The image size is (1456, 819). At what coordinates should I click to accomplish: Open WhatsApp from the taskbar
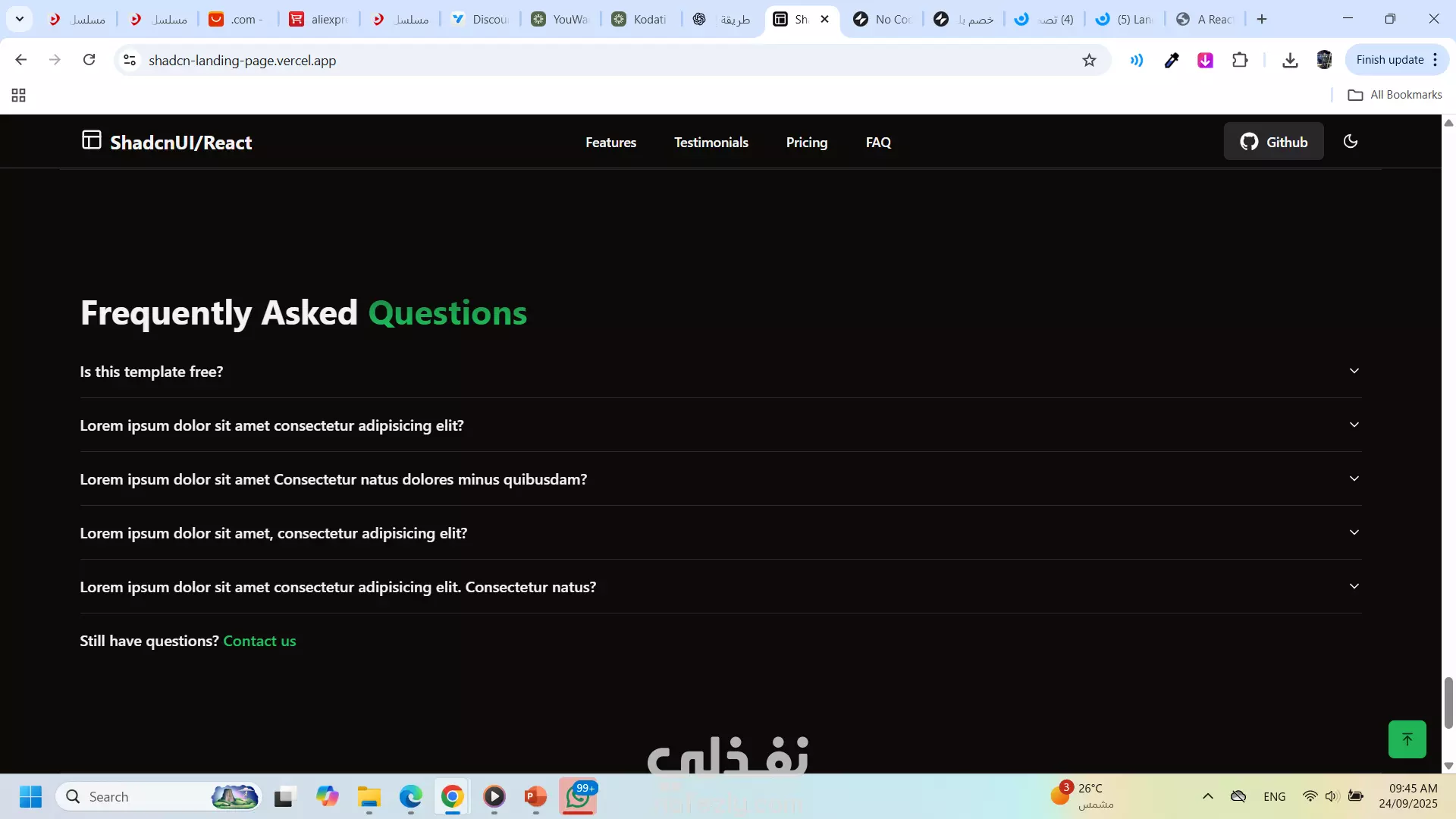[578, 797]
